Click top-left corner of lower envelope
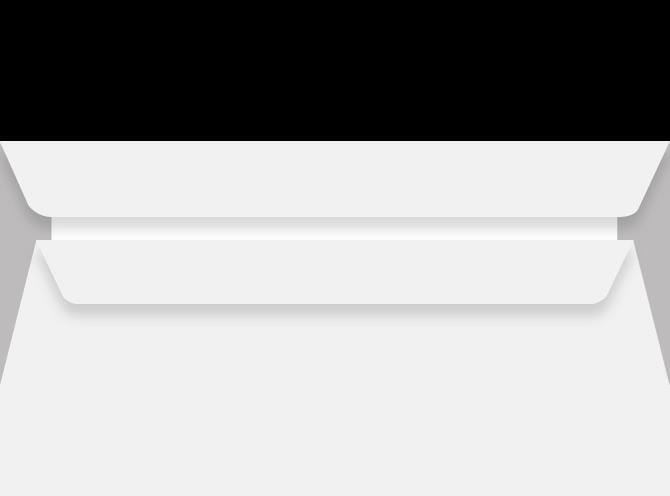This screenshot has height=496, width=670. (37, 241)
